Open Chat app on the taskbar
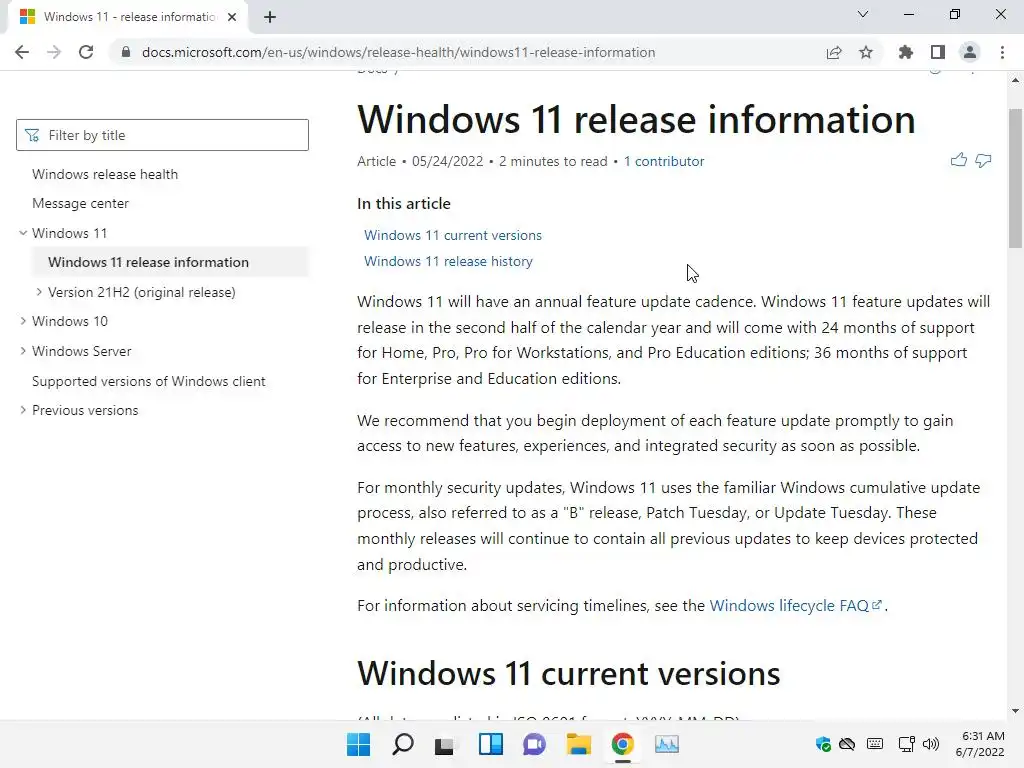Screen dimensions: 1024x768 point(534,744)
